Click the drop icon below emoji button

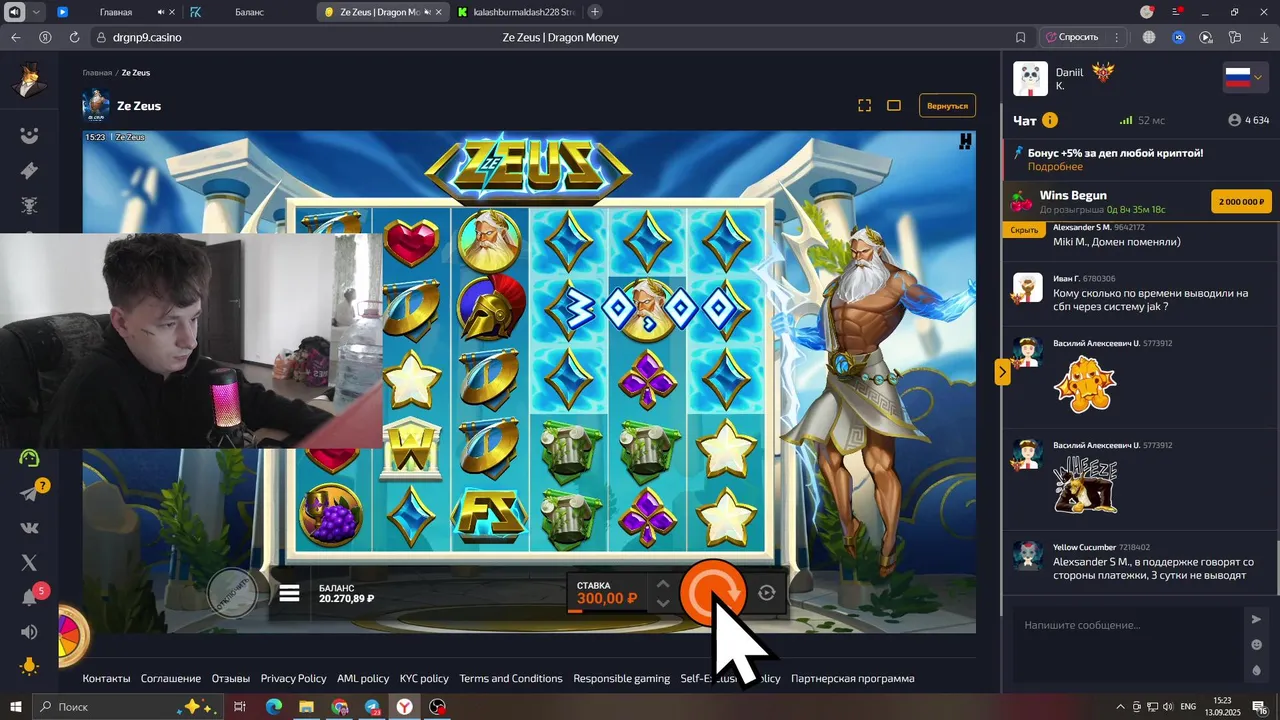point(1256,671)
